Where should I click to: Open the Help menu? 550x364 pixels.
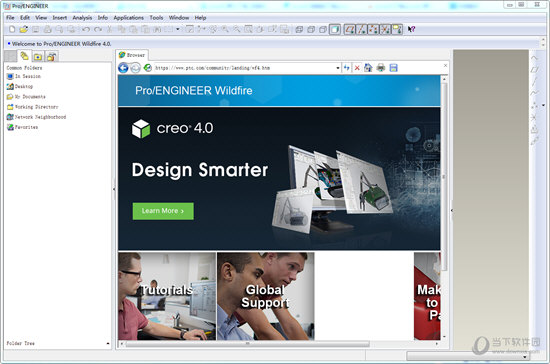click(x=200, y=18)
